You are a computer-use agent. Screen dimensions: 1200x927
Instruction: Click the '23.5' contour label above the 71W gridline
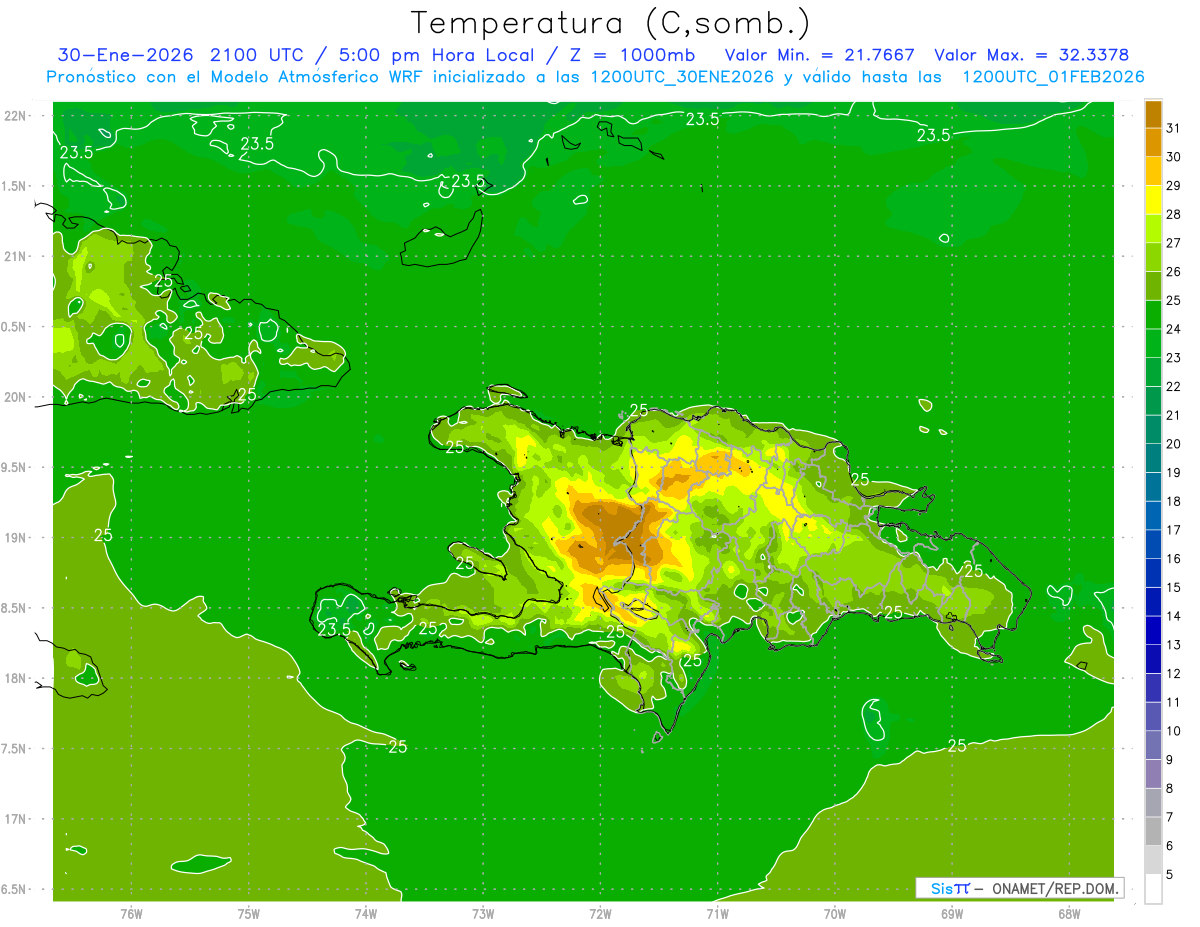702,119
